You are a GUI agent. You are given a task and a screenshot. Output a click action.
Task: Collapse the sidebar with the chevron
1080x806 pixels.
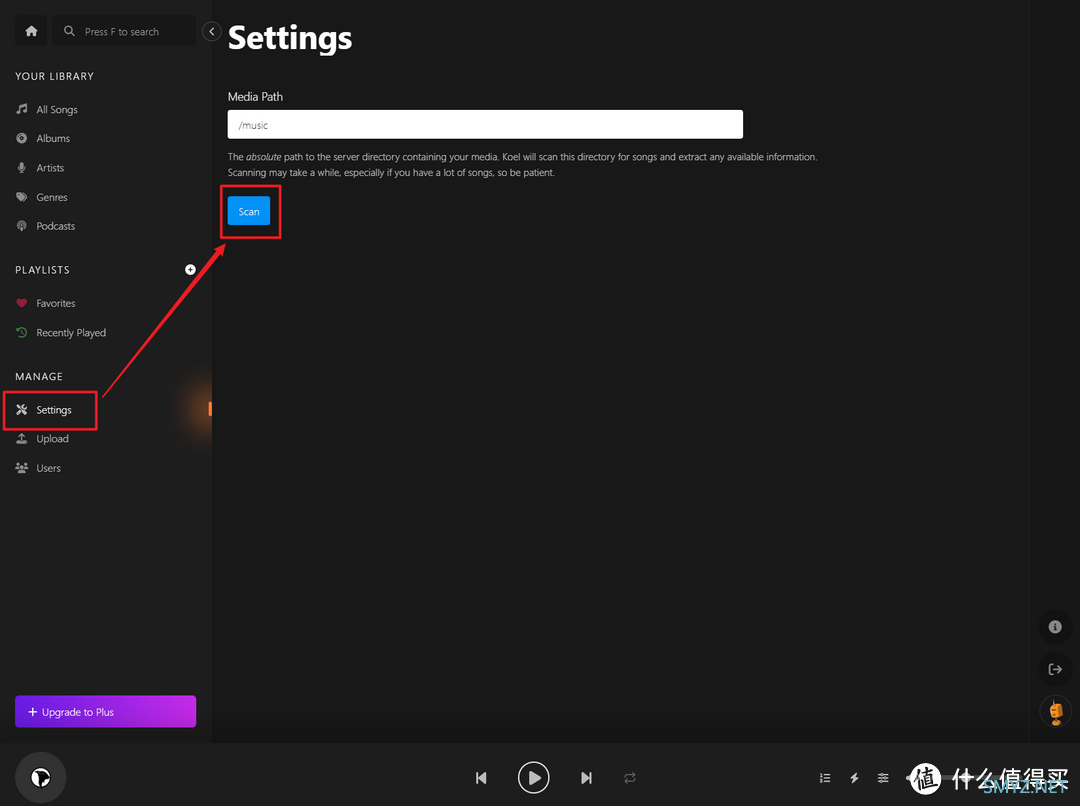[x=211, y=32]
